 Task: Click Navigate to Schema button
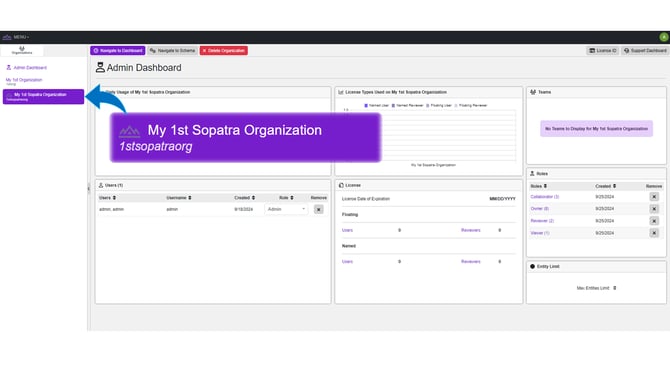pyautogui.click(x=173, y=50)
